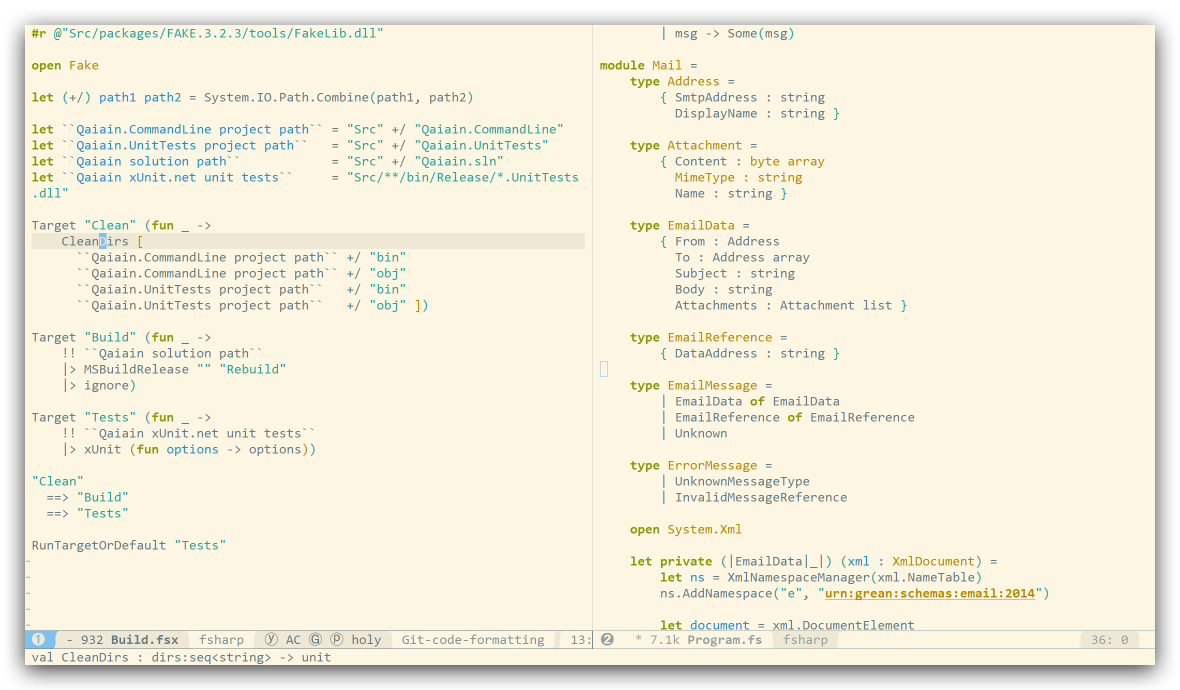Viewport: 1180px width, 690px height.
Task: Click 'let document = xml.DocumentElement' line
Action: pyautogui.click(x=787, y=625)
